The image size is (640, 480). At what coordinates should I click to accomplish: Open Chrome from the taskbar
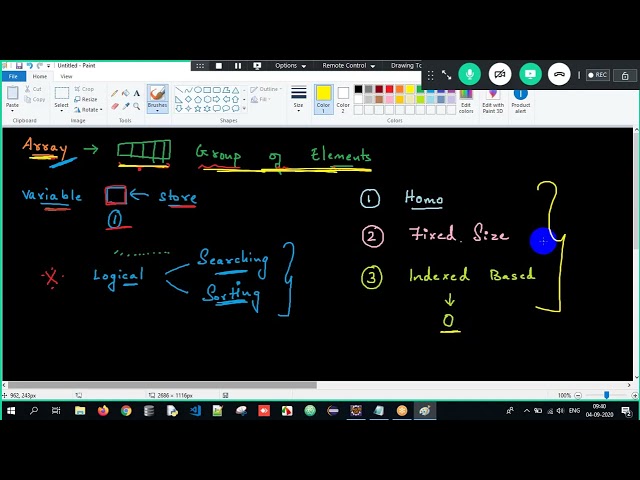point(126,411)
